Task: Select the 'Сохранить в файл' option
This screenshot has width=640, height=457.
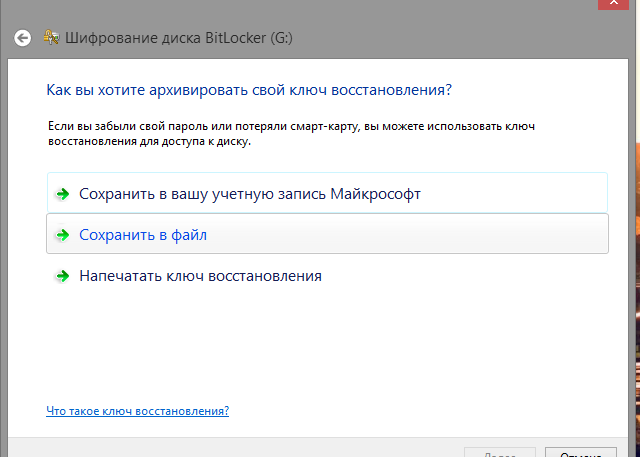Action: (x=327, y=234)
